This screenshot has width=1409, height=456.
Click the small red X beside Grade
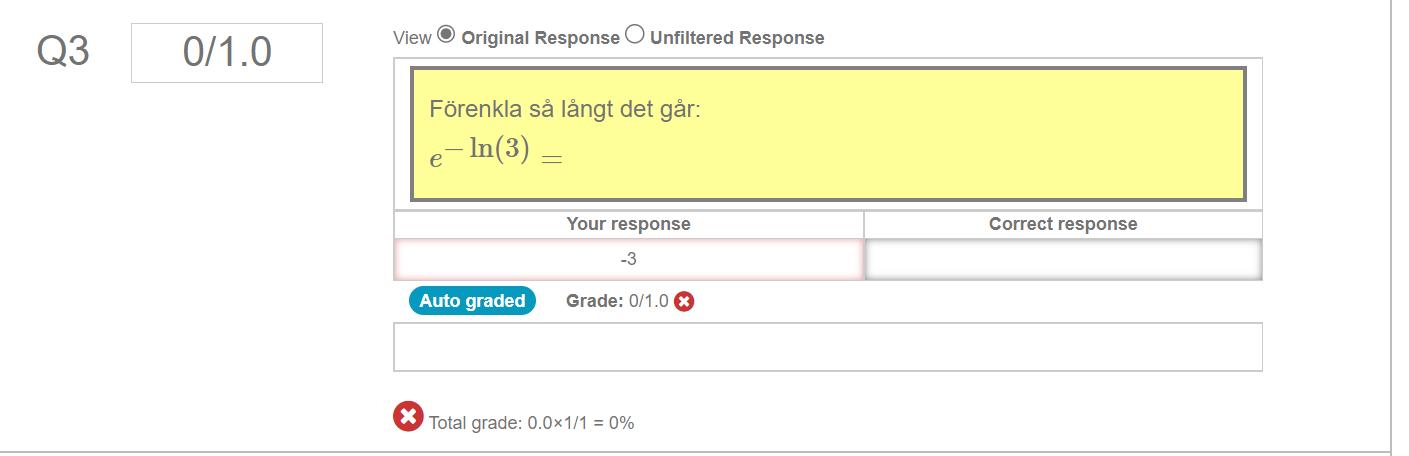pyautogui.click(x=684, y=301)
